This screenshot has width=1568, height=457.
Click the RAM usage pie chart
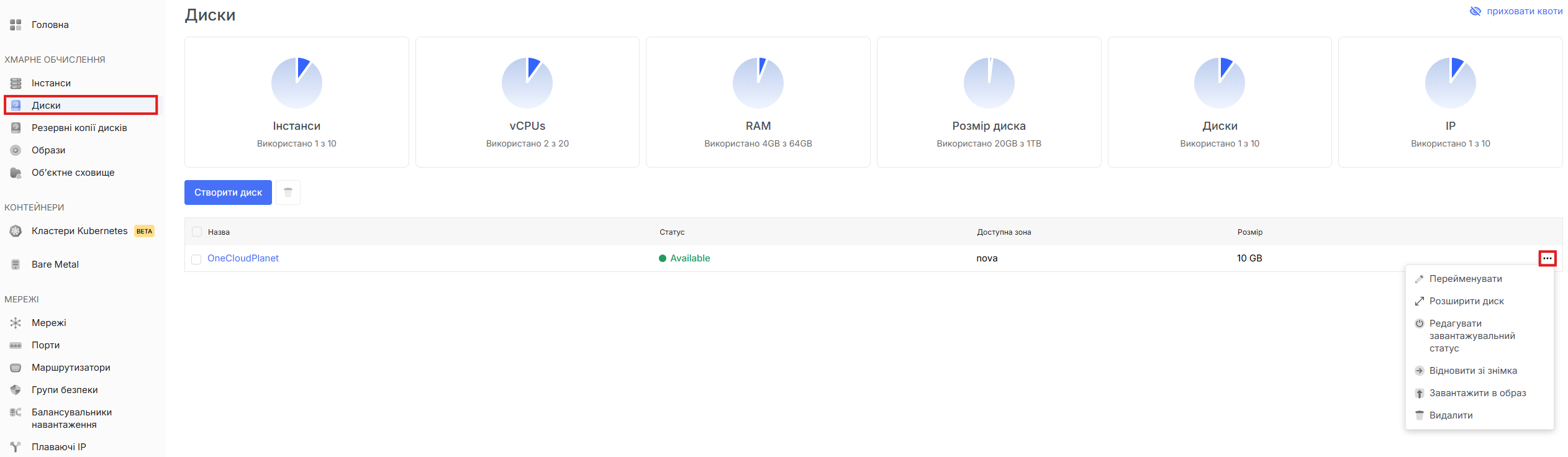758,83
